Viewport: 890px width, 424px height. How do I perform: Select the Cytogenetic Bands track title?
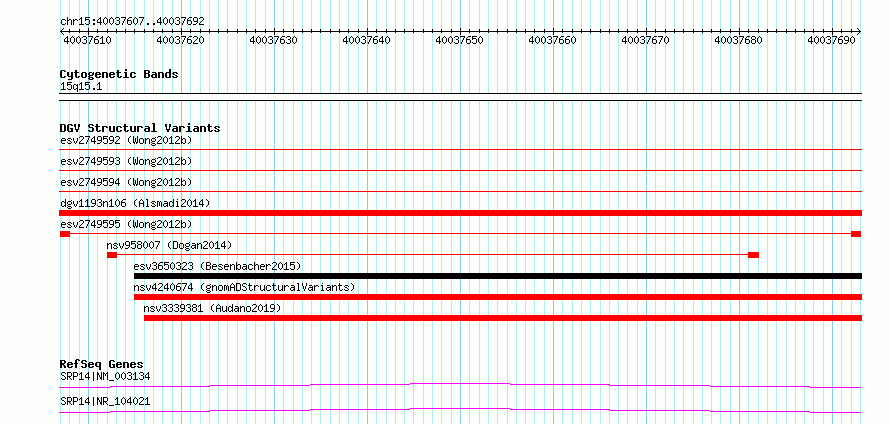(x=119, y=74)
